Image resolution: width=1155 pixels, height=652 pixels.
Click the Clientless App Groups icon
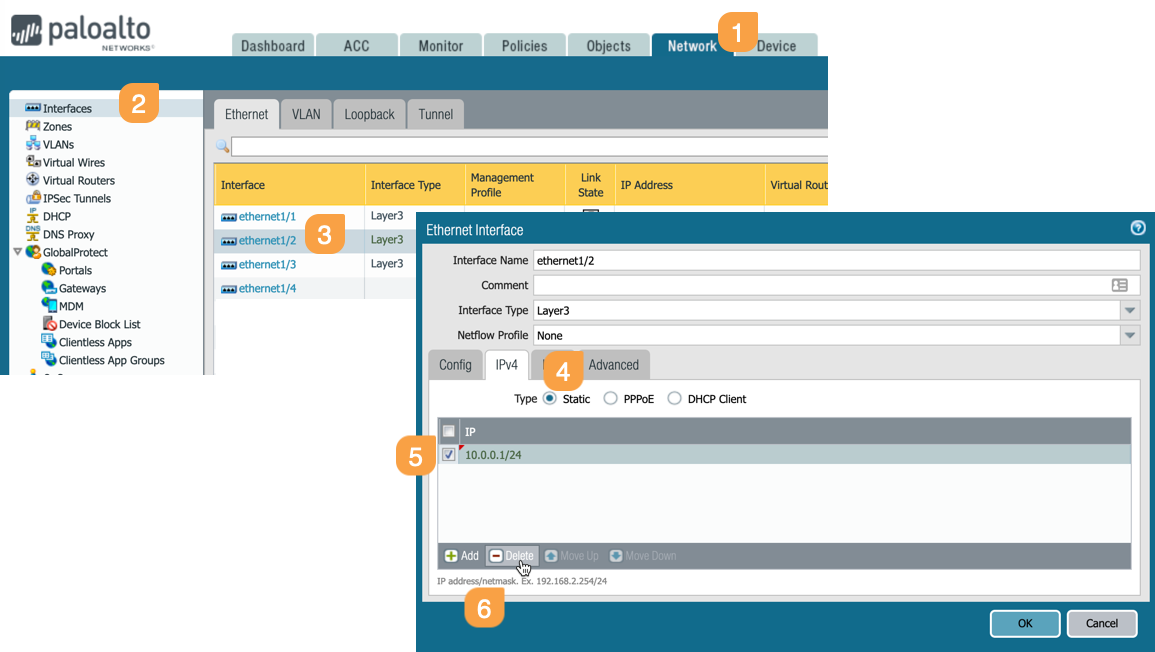point(49,360)
